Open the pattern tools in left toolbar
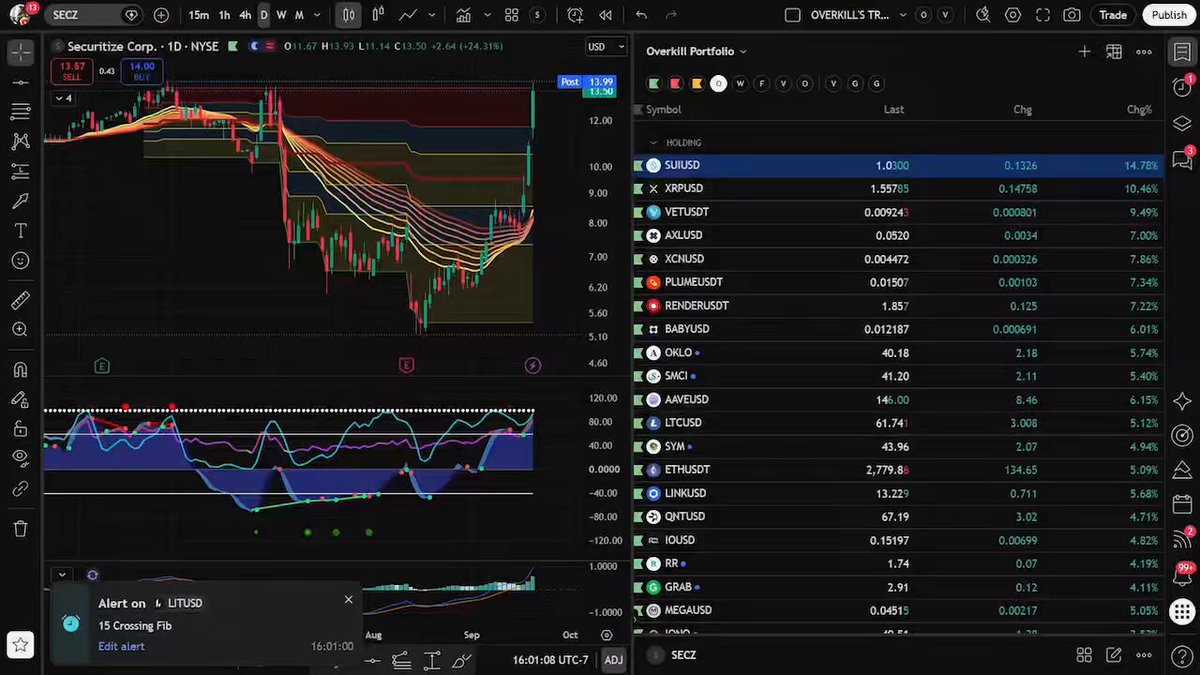1200x675 pixels. (x=20, y=141)
